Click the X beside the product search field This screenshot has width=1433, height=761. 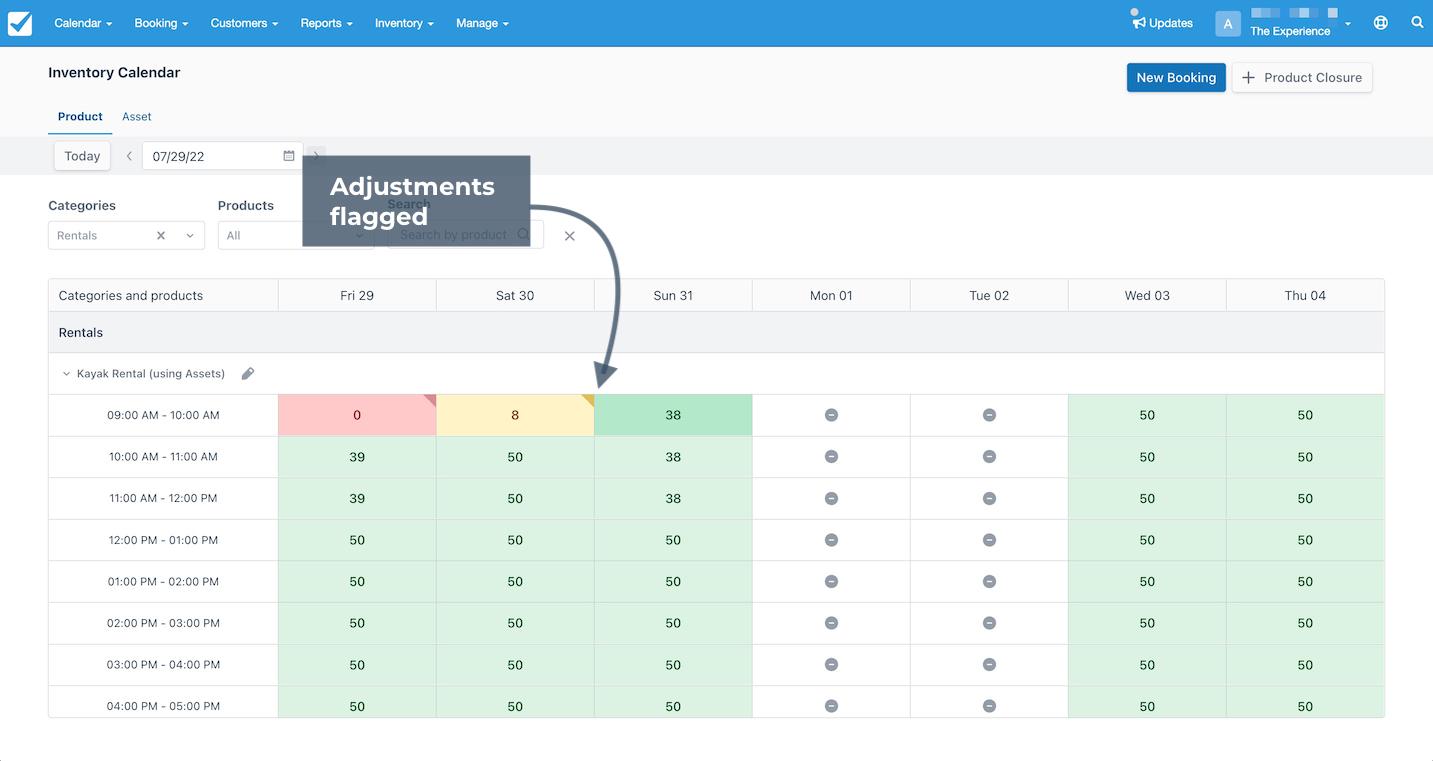pos(570,236)
